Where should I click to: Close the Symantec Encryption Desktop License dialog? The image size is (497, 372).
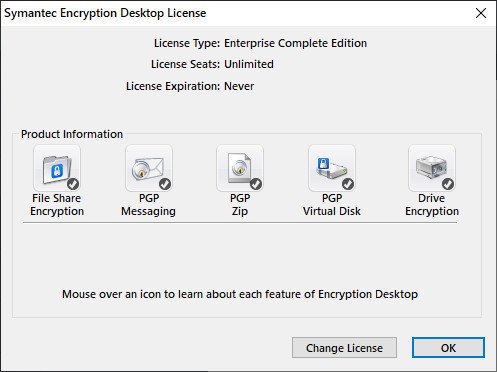click(481, 13)
